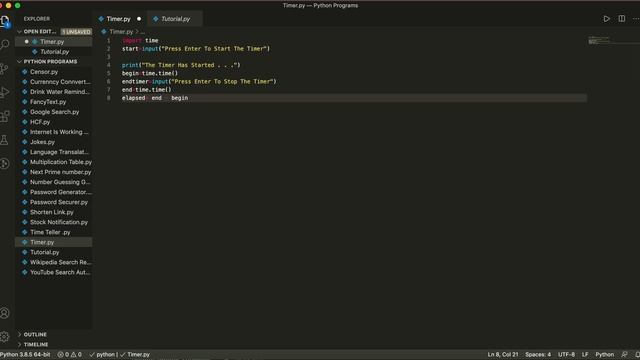Go to line via Ln 8, Col 21
This screenshot has height=360, width=640.
coord(503,355)
